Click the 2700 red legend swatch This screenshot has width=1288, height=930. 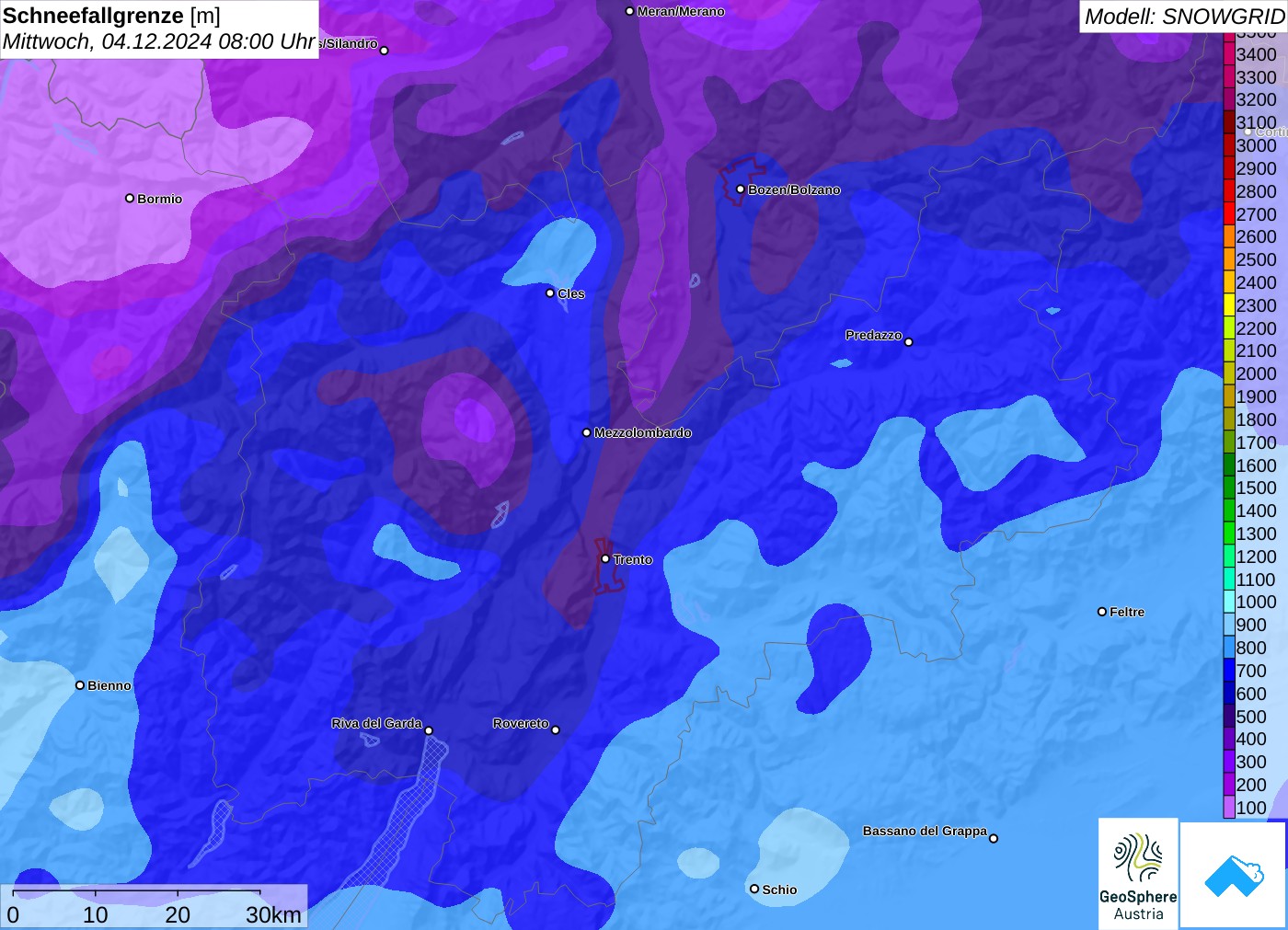coord(1229,213)
